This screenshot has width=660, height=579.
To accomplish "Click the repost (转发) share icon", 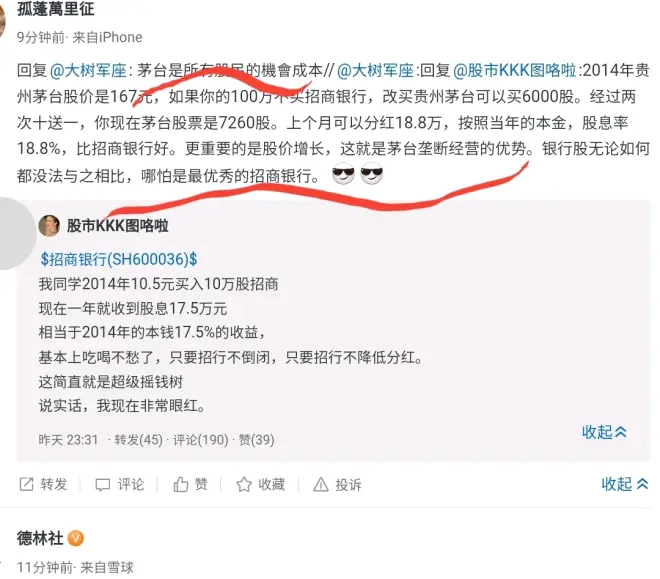I will click(x=27, y=484).
